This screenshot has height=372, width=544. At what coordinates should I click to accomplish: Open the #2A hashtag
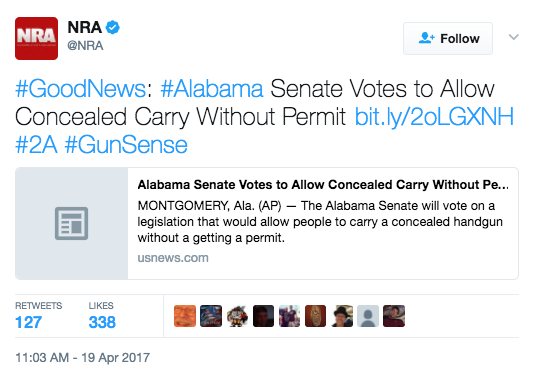tap(36, 145)
